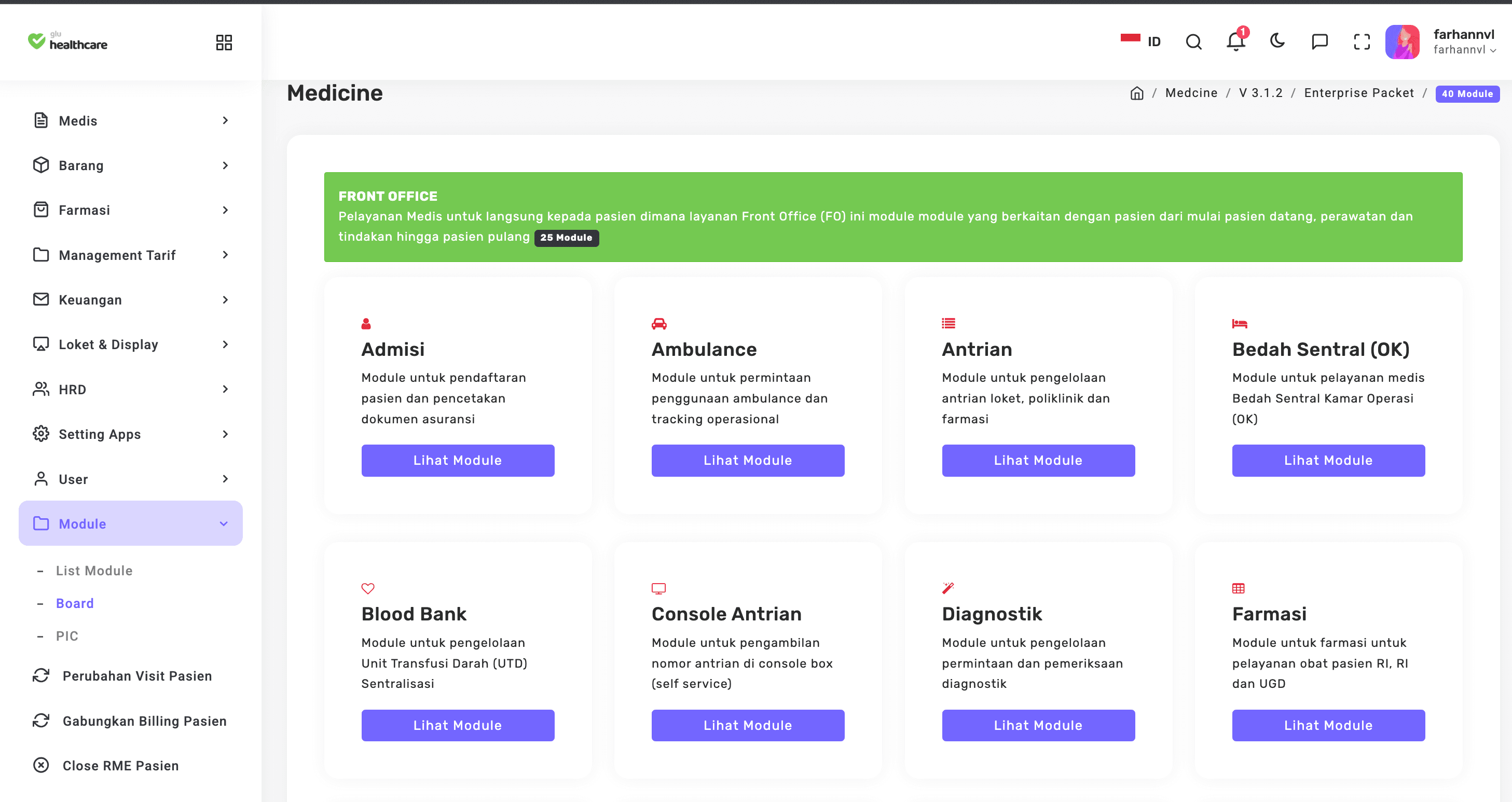Open the chat messages icon
Viewport: 1512px width, 802px height.
point(1319,42)
